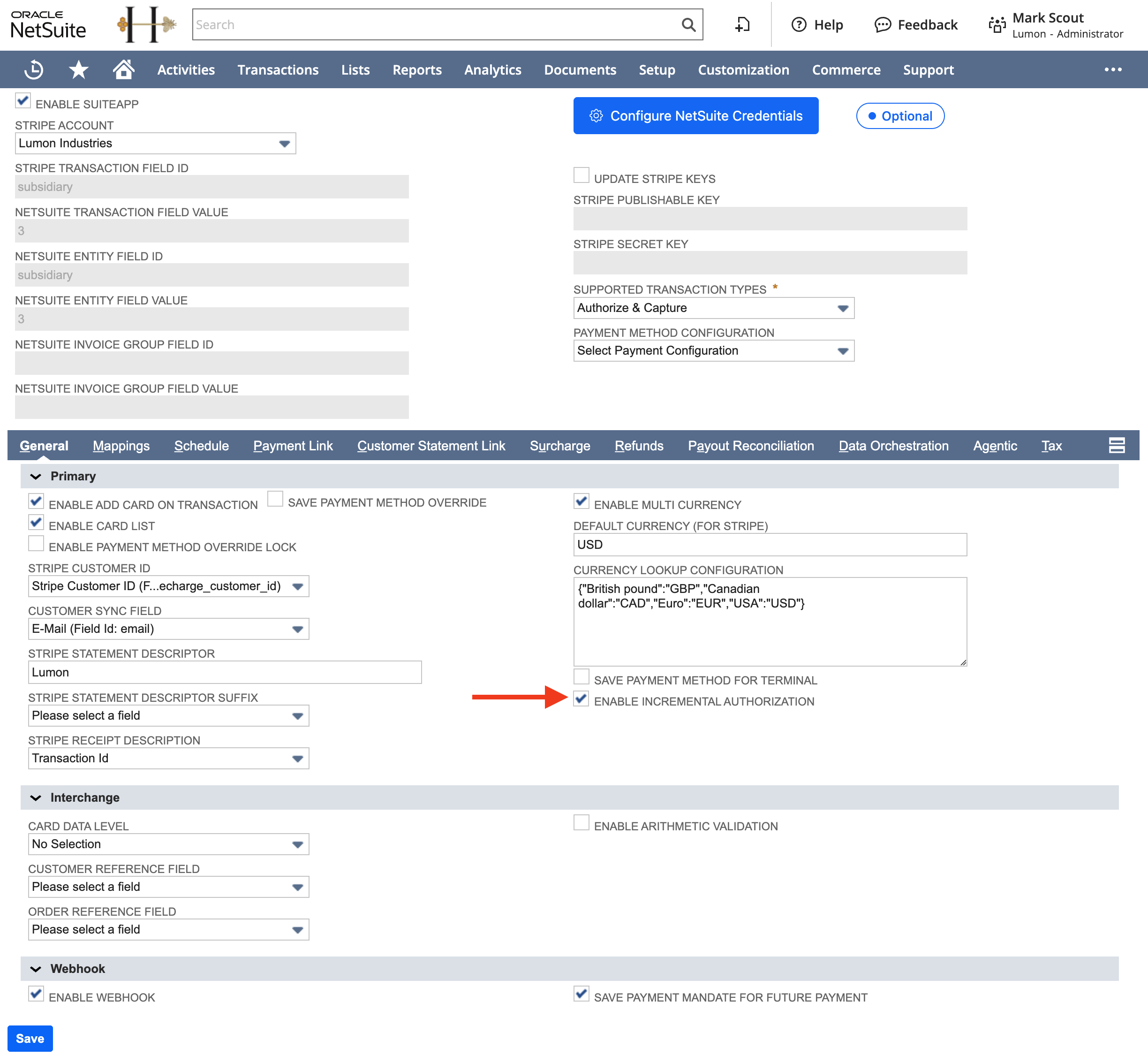Click the Help question mark icon
Image resolution: width=1148 pixels, height=1063 pixels.
click(x=799, y=25)
